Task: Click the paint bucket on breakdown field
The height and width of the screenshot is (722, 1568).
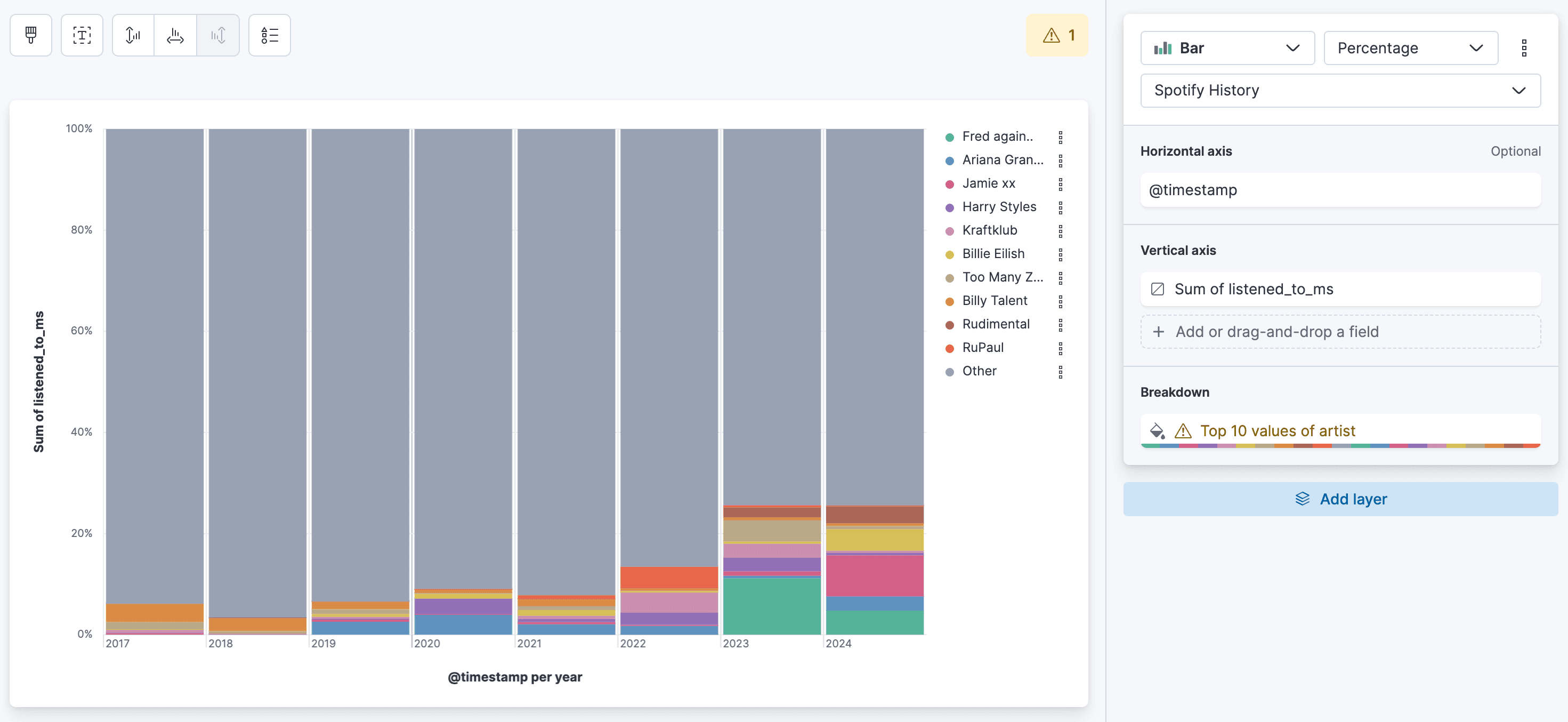Action: [1157, 431]
